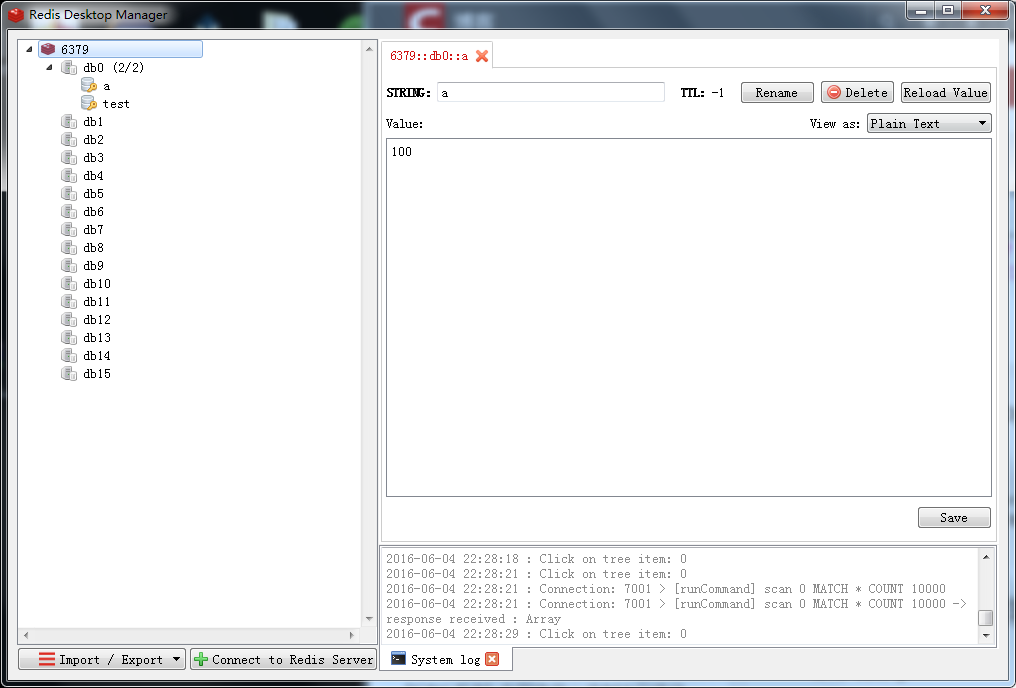Click the 22:28:18 Click on tree item log line
The width and height of the screenshot is (1016, 688).
pyautogui.click(x=537, y=558)
